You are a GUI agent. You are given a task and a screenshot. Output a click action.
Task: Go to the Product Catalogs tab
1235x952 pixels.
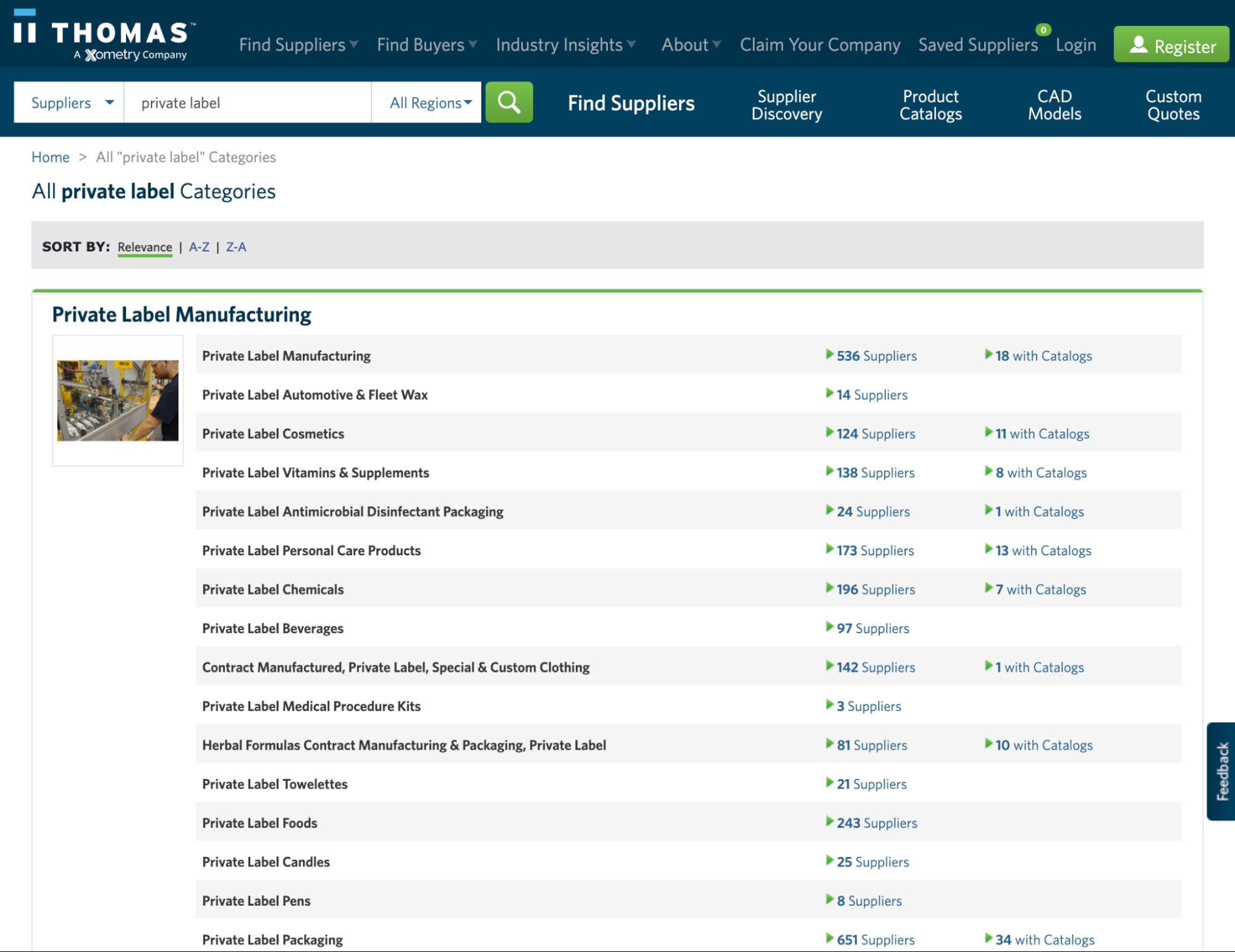tap(930, 105)
